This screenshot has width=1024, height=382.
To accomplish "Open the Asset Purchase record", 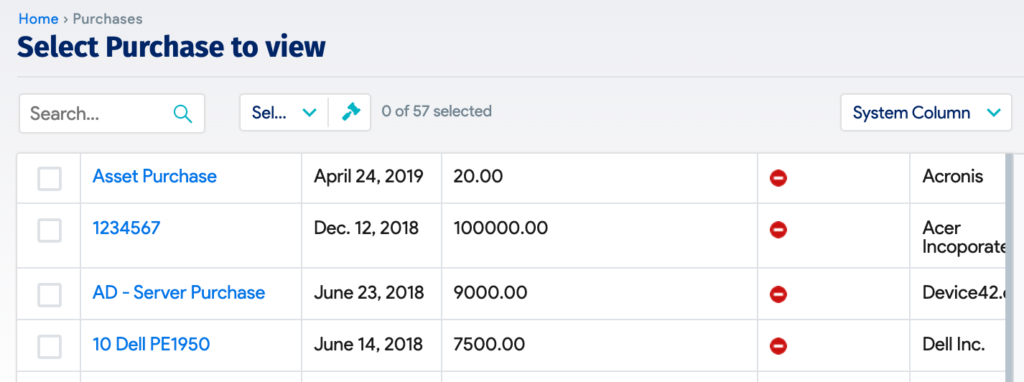I will pos(154,176).
